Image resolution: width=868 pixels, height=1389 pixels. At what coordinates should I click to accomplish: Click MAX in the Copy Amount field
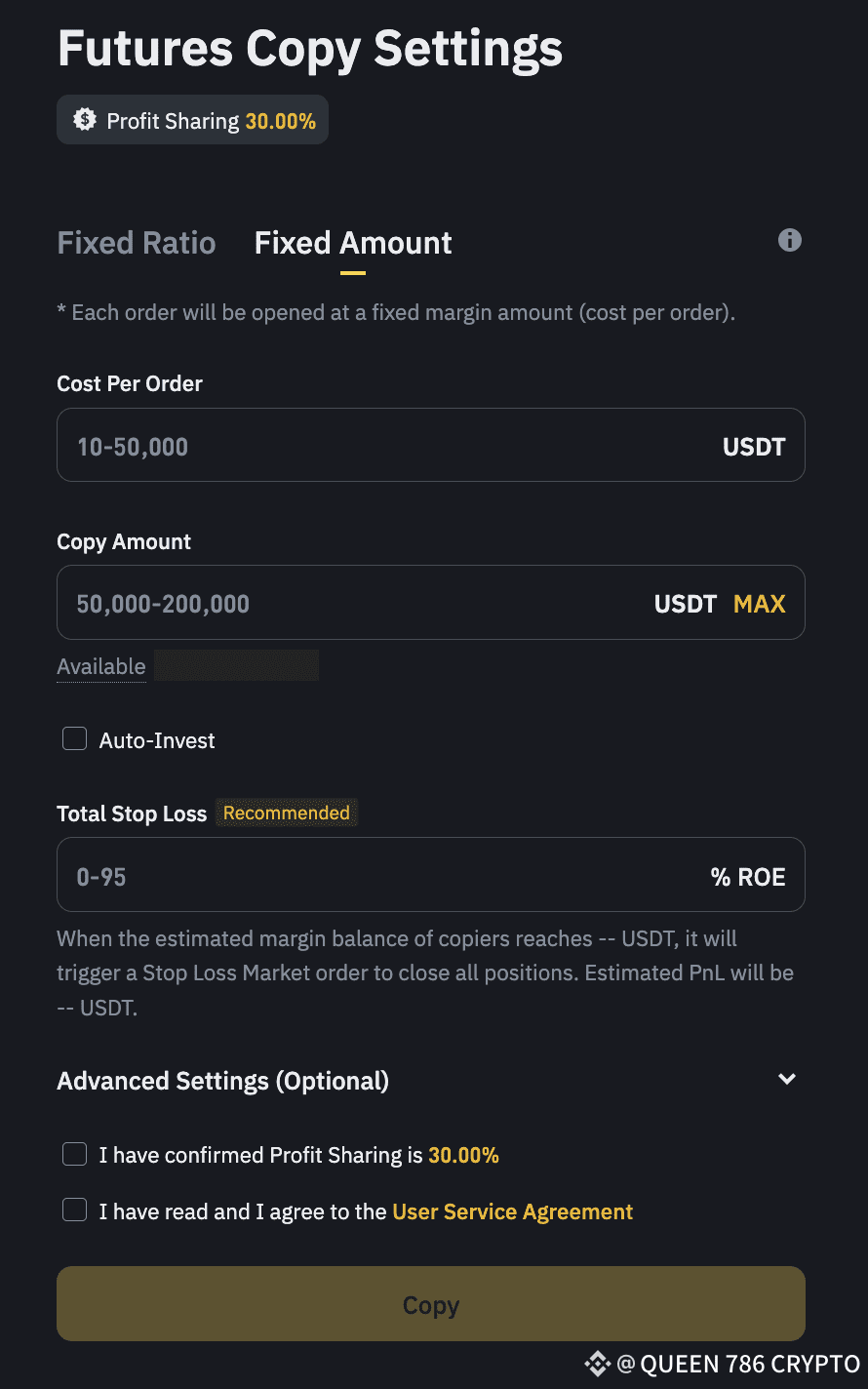[759, 604]
